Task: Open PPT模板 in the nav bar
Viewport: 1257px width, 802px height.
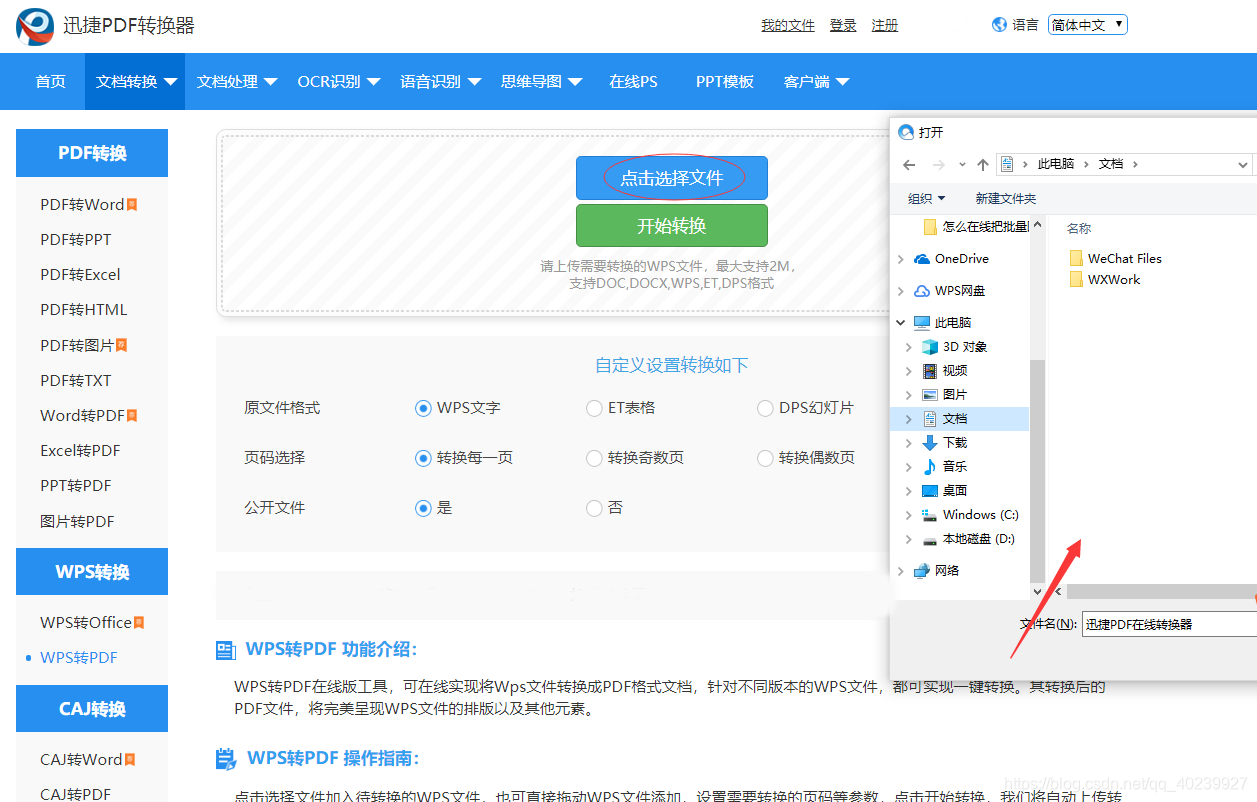Action: [725, 82]
